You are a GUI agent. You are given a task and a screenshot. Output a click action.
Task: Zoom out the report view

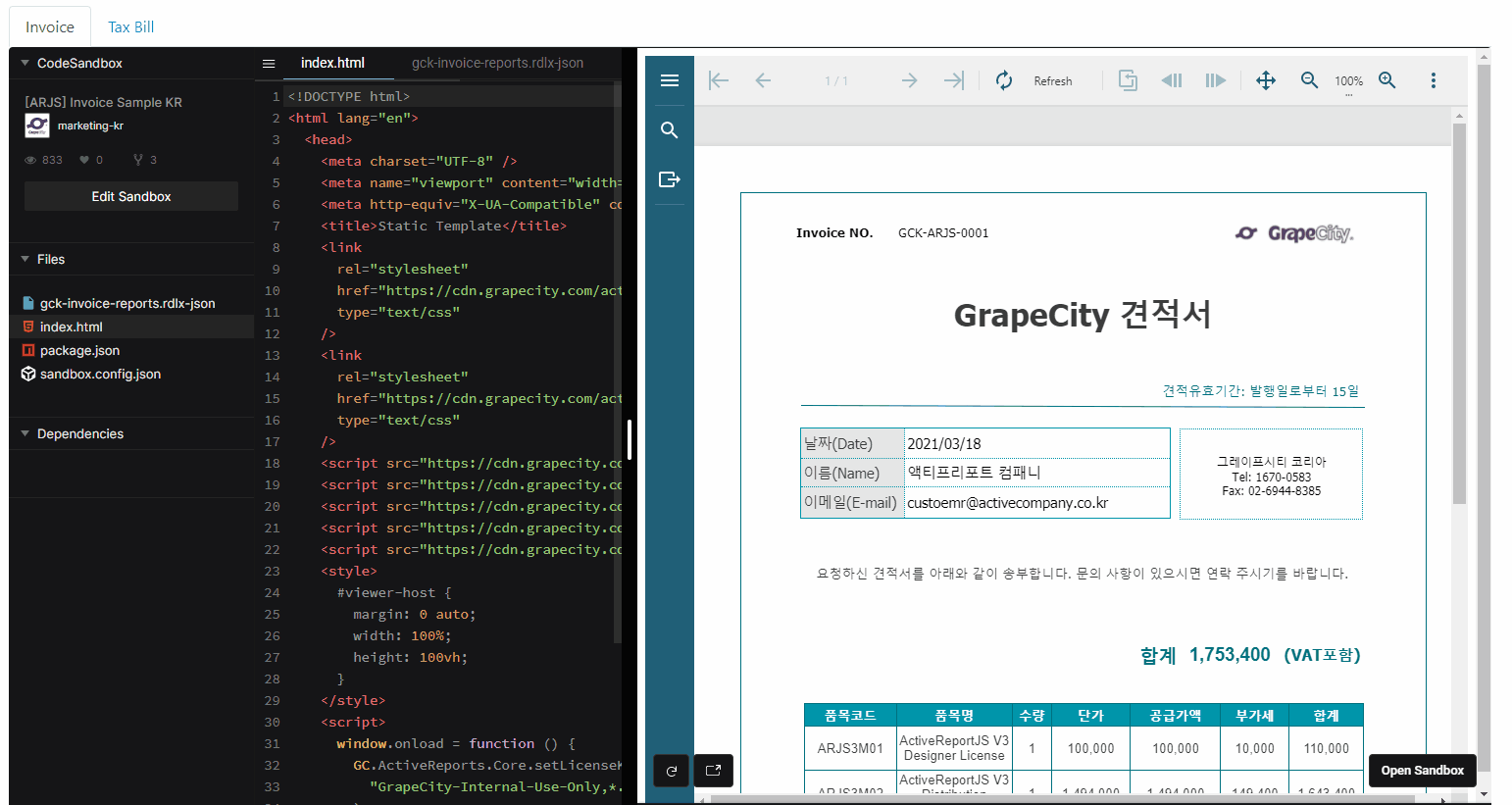coord(1309,80)
